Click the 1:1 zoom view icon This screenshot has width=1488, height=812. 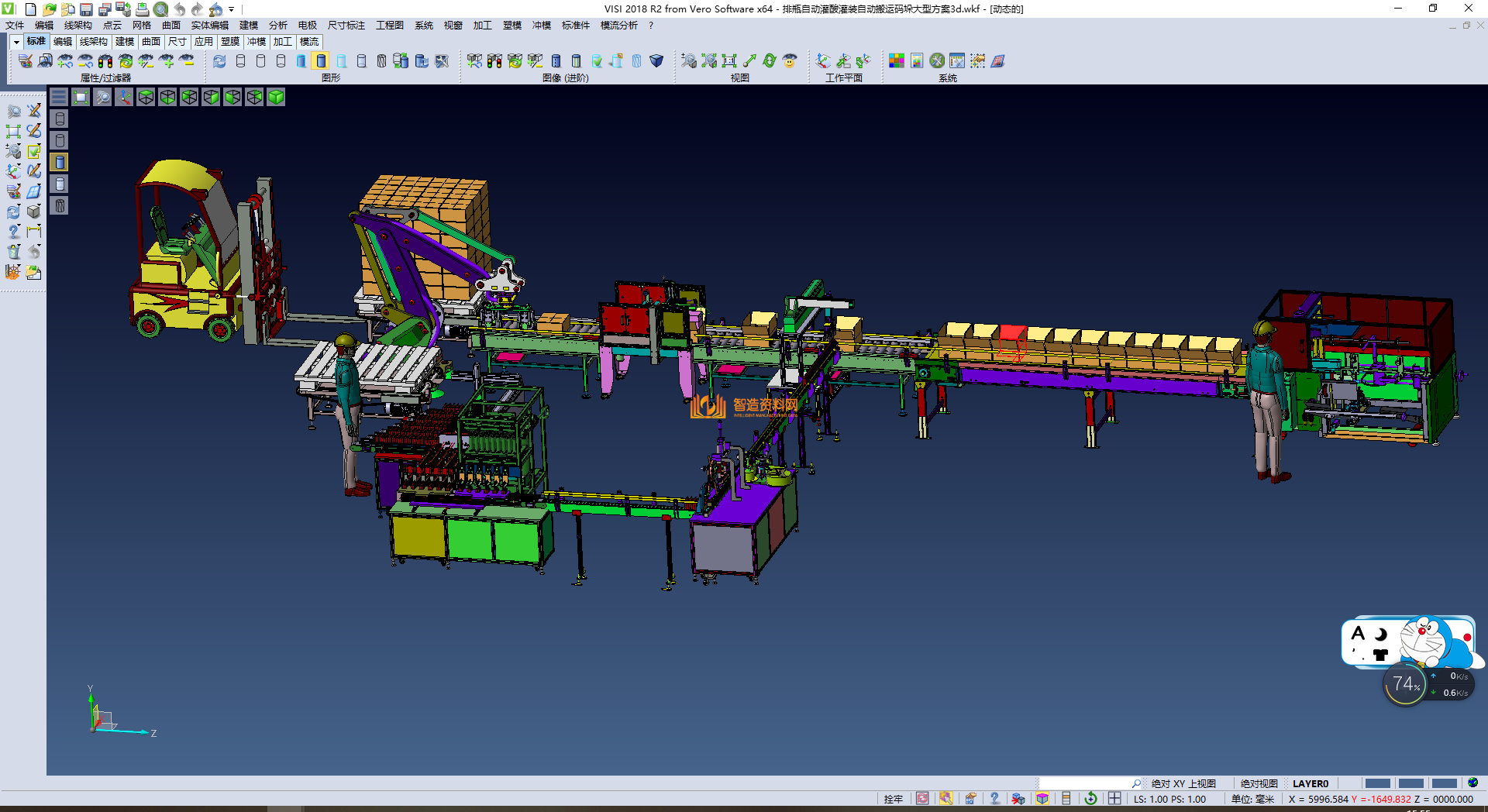[729, 60]
